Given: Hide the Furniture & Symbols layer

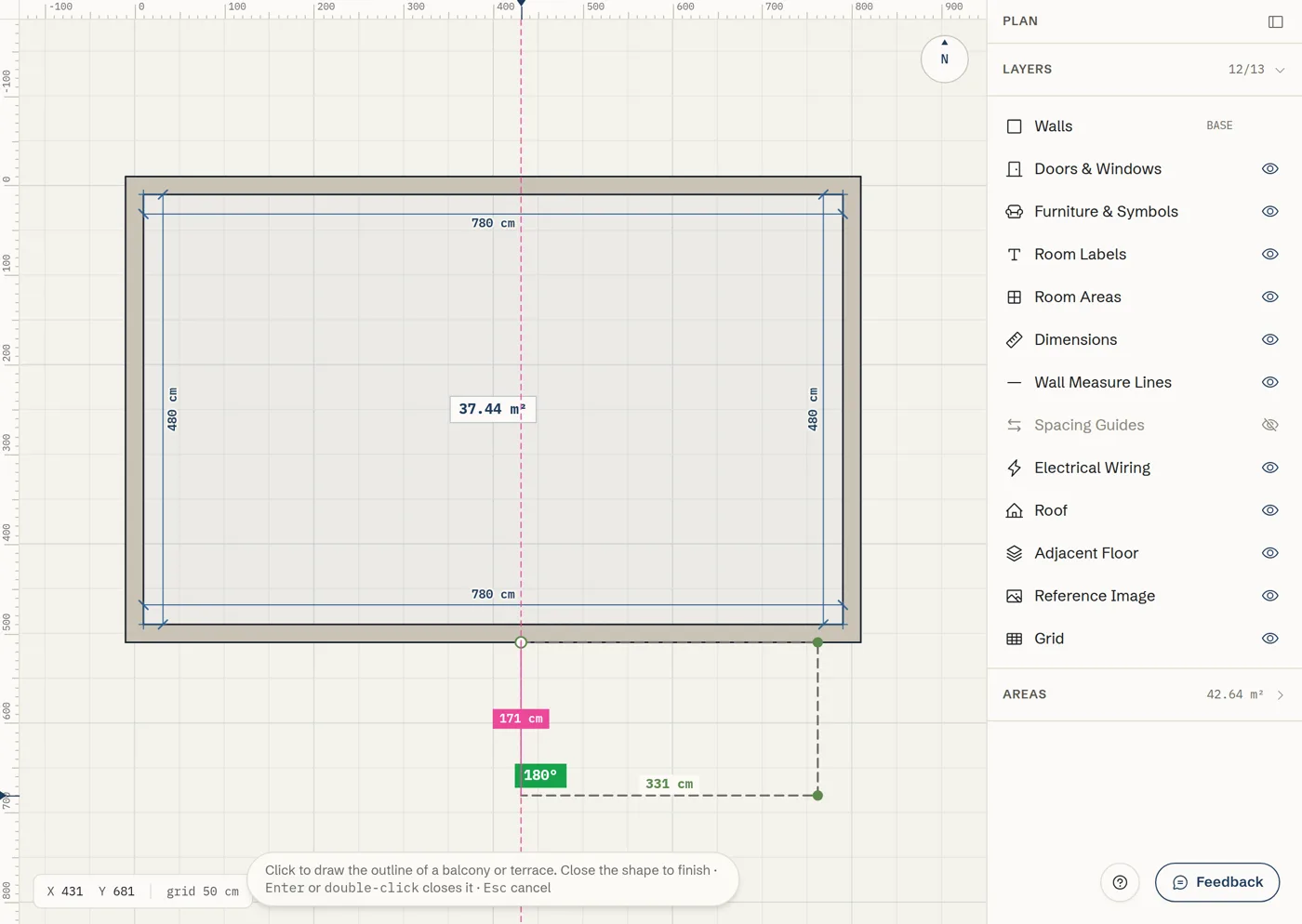Looking at the screenshot, I should pyautogui.click(x=1270, y=212).
